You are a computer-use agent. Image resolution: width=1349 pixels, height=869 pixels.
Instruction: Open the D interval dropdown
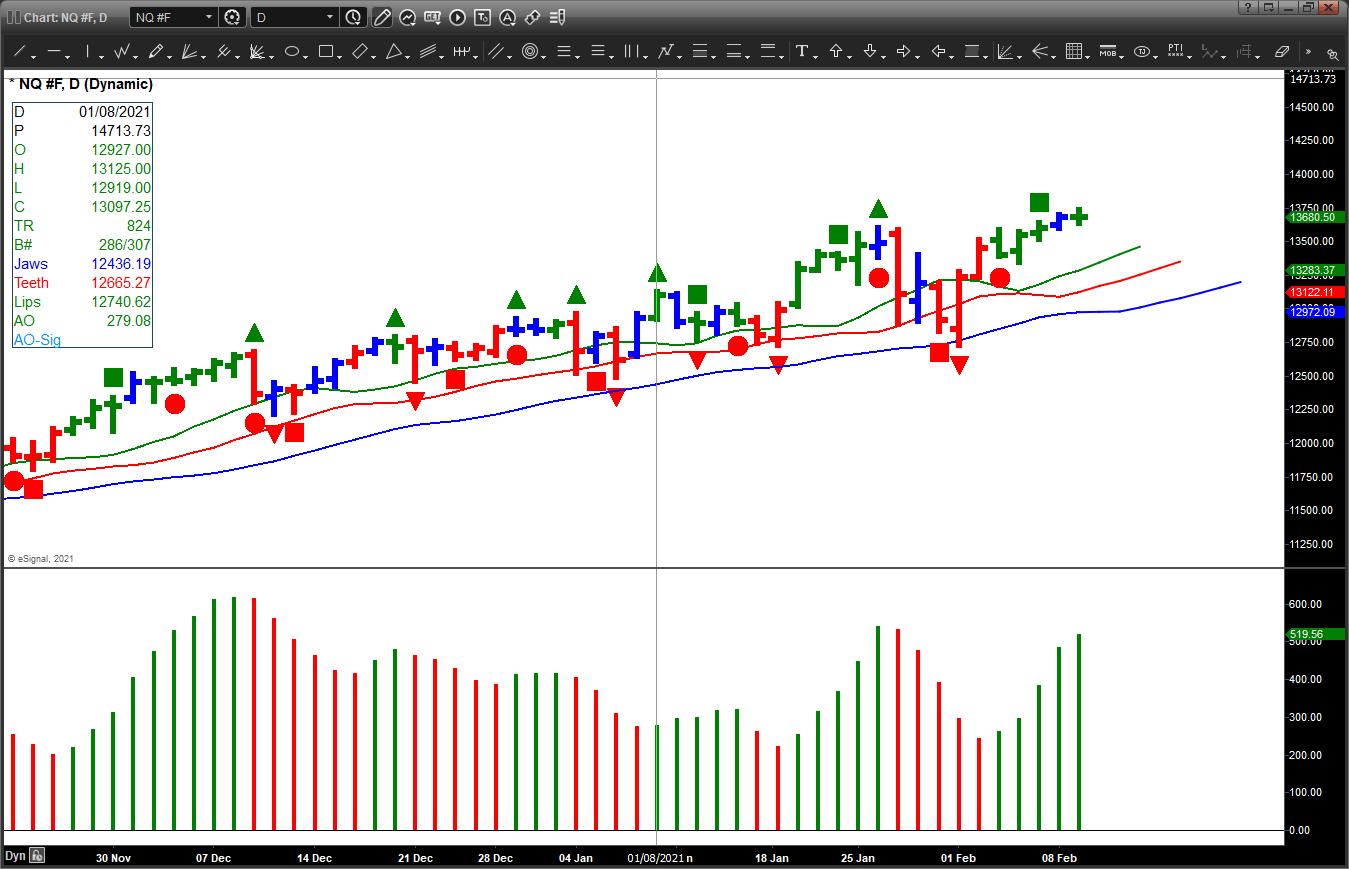pyautogui.click(x=330, y=17)
